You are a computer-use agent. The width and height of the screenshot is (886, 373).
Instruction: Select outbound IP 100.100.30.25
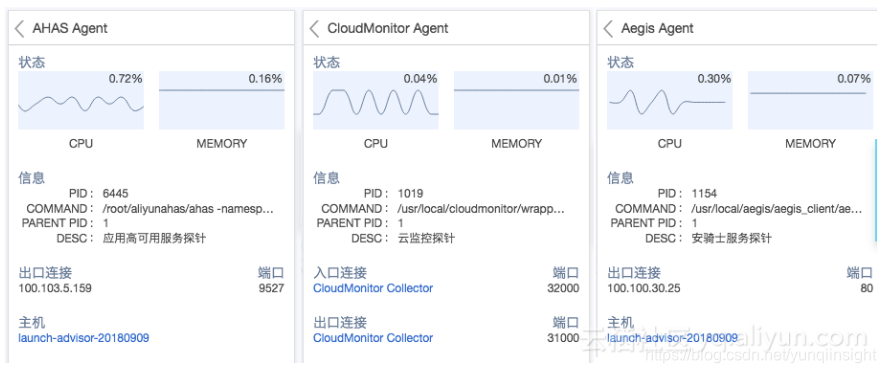point(644,288)
